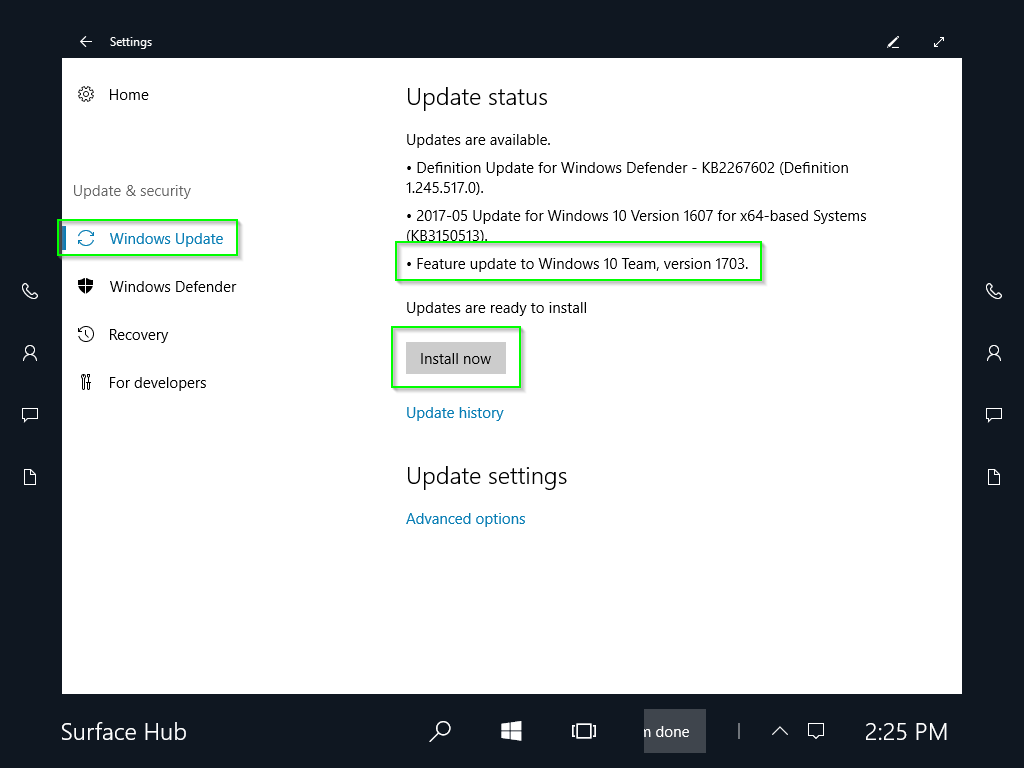Click the Feature update version 1703 line

577,264
